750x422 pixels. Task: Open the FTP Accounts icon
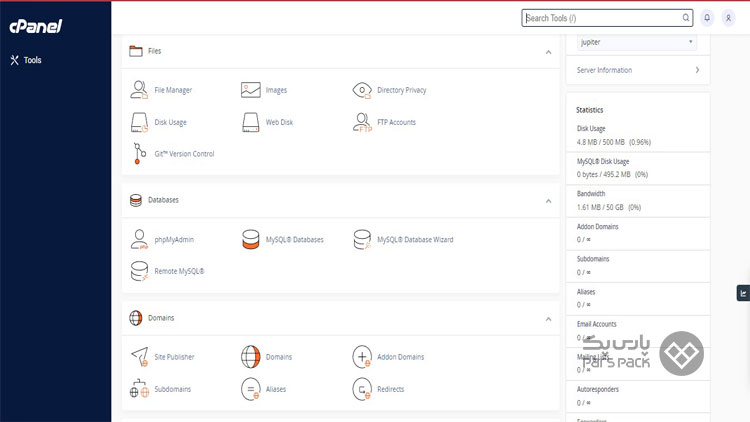click(x=362, y=122)
